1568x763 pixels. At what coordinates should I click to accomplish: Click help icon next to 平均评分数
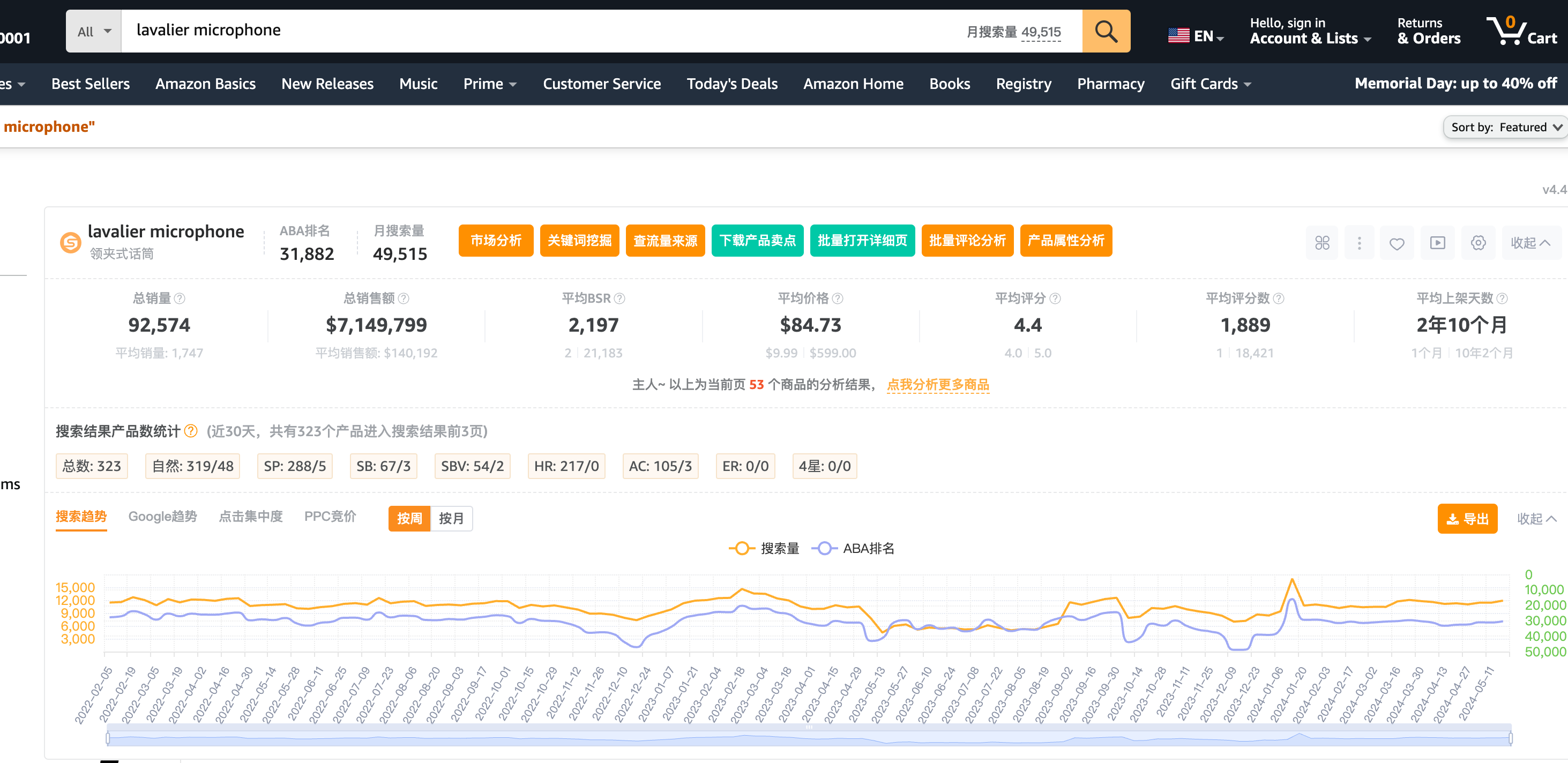tap(1279, 298)
